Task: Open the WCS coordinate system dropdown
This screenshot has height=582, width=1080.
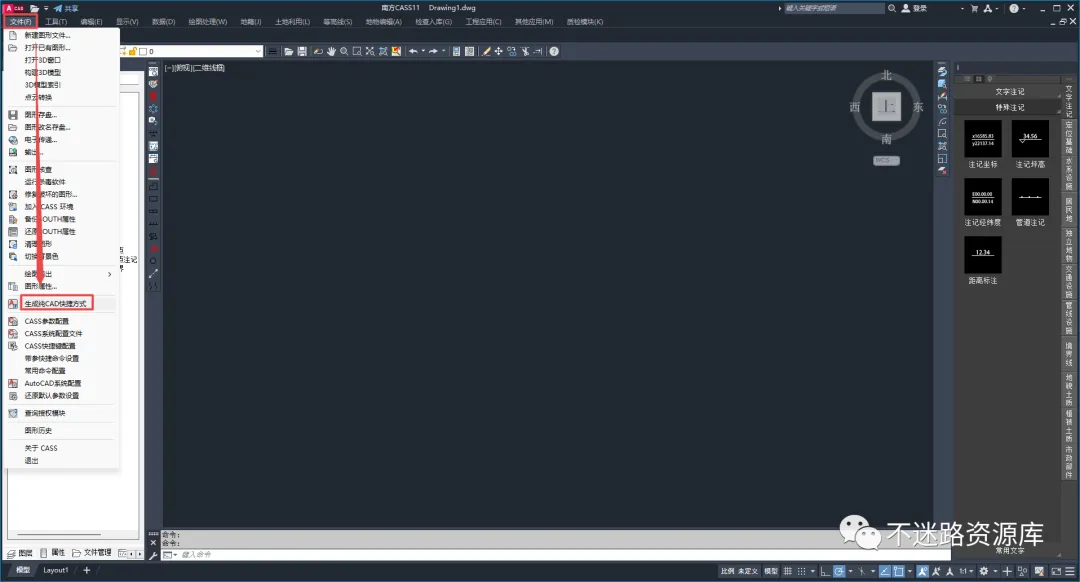Action: click(x=886, y=160)
